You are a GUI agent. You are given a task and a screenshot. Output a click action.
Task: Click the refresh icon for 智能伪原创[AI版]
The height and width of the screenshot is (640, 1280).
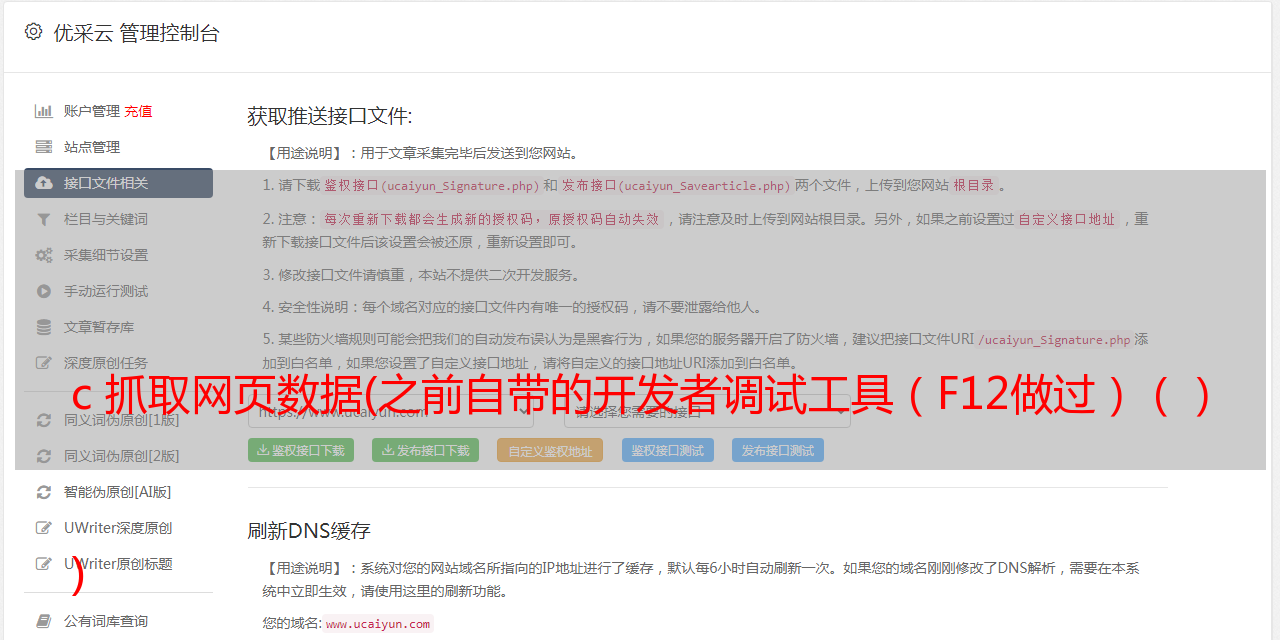pos(44,492)
